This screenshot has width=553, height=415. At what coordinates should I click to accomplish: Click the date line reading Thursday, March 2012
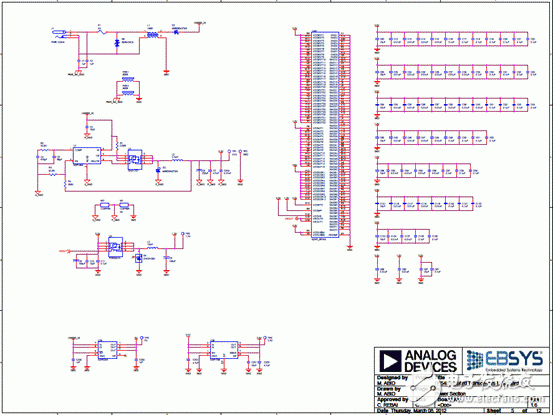coord(412,411)
